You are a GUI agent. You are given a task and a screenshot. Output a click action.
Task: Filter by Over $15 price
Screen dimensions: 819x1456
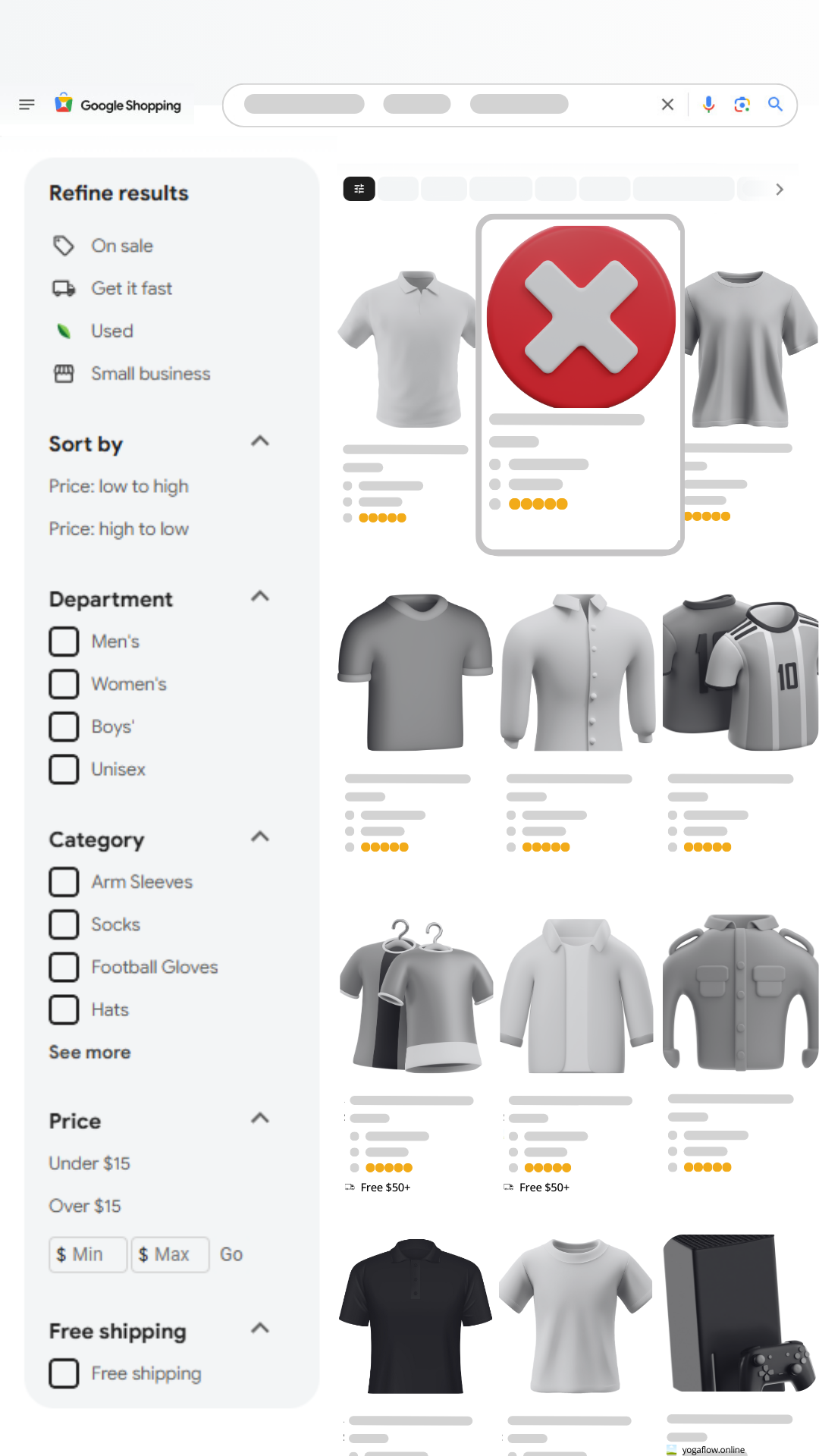click(x=85, y=1206)
